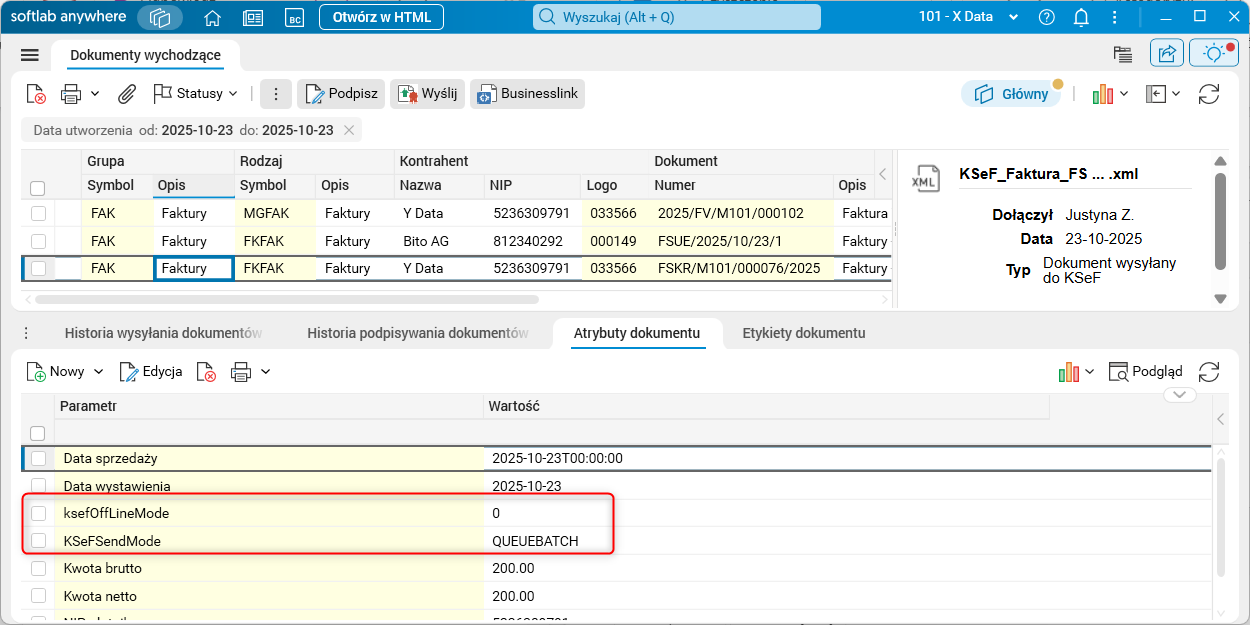Open the hamburger main menu
Image resolution: width=1250 pixels, height=625 pixels.
point(29,55)
